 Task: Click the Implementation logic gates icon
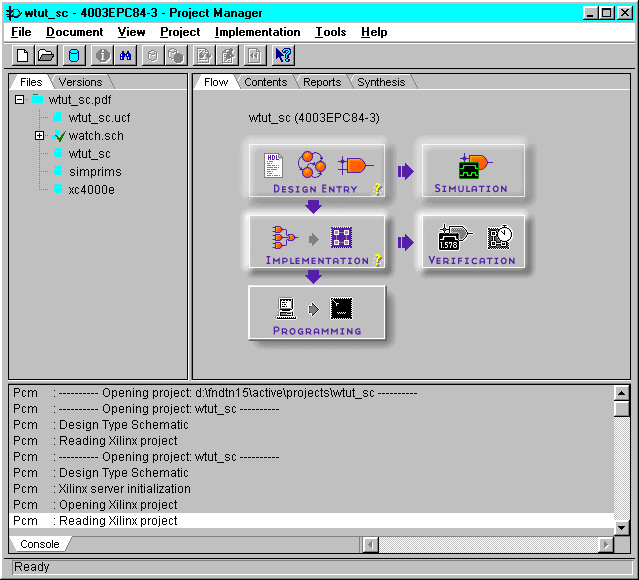(284, 237)
